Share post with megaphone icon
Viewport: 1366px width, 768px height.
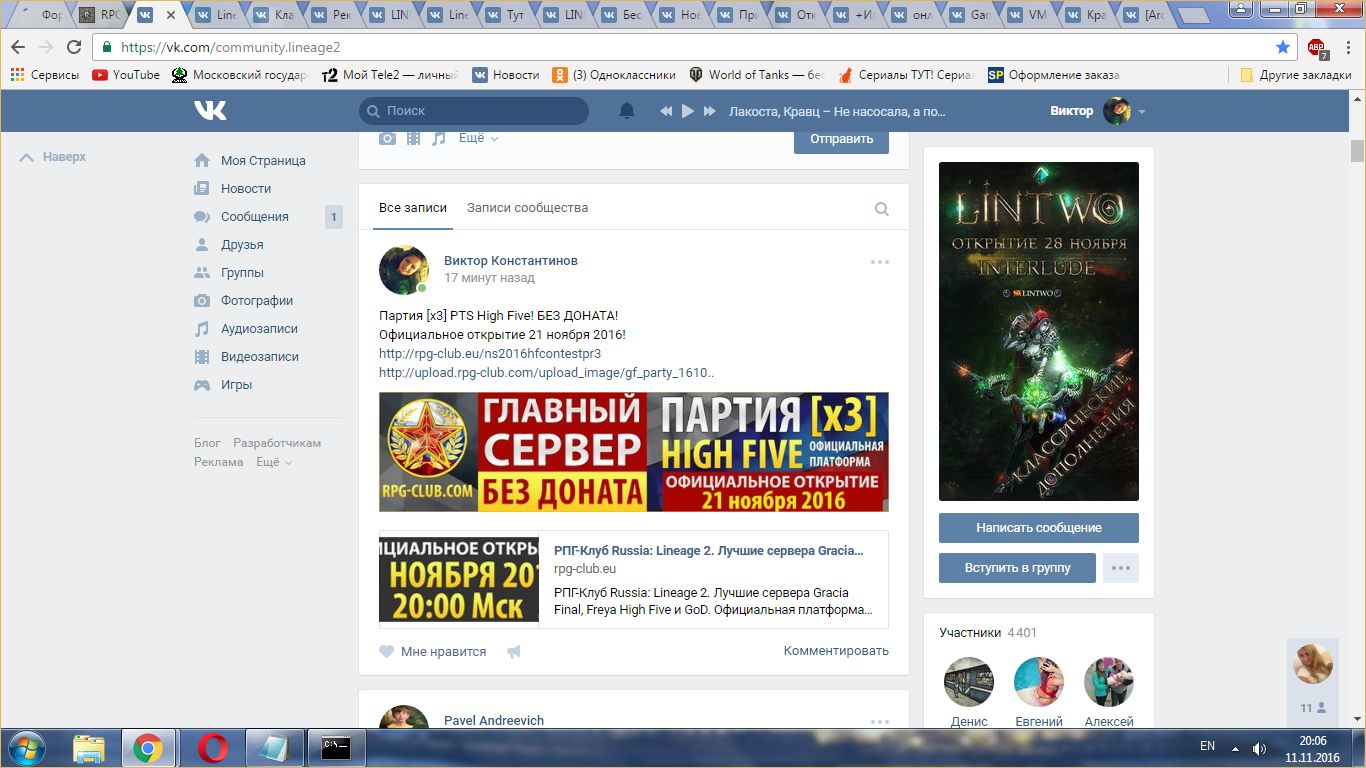pyautogui.click(x=514, y=652)
